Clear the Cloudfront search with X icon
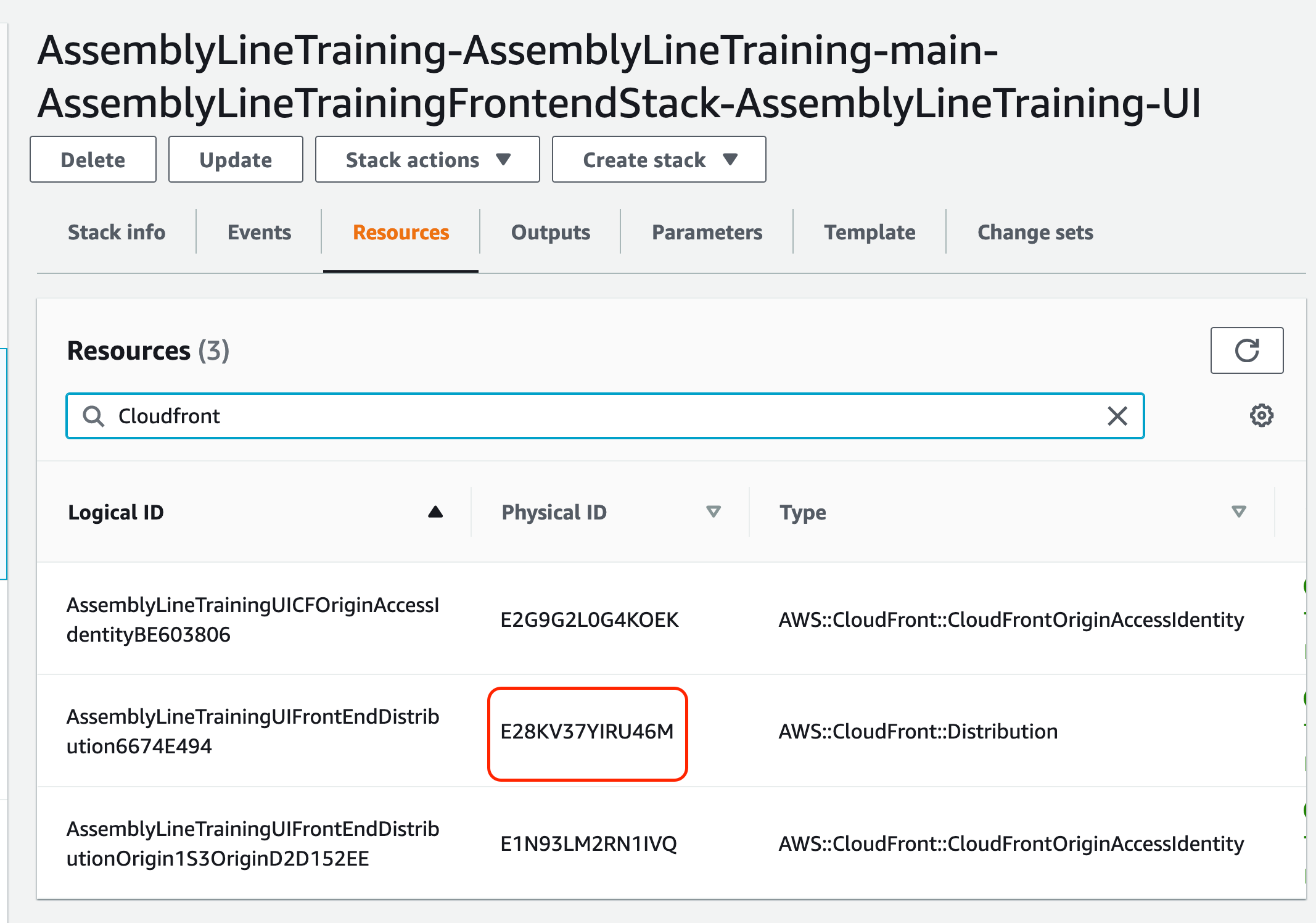Screen dimensions: 1316x923 1117,416
